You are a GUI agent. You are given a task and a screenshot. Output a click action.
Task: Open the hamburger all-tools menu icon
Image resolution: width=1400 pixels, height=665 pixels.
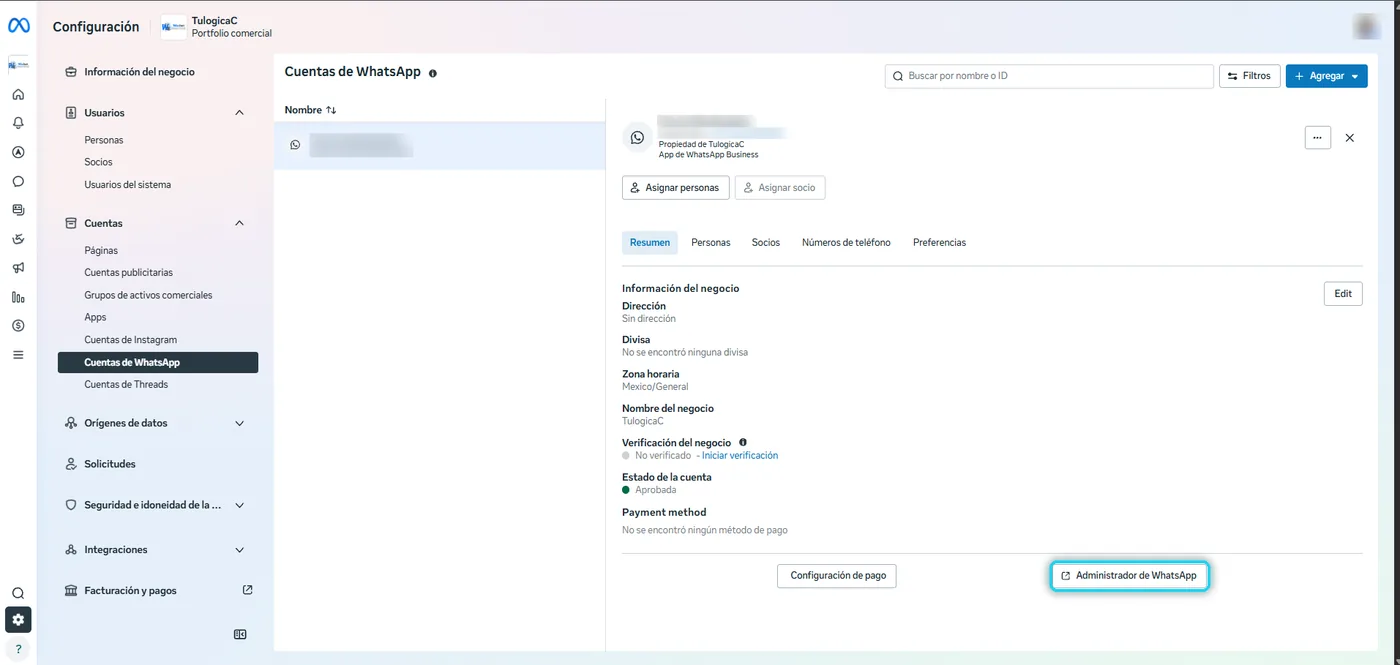[x=18, y=354]
